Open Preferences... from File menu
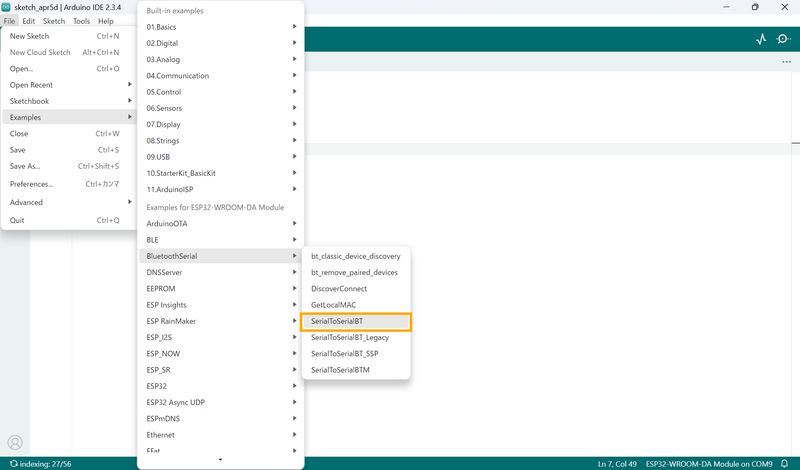Viewport: 800px width, 470px height. (x=68, y=184)
